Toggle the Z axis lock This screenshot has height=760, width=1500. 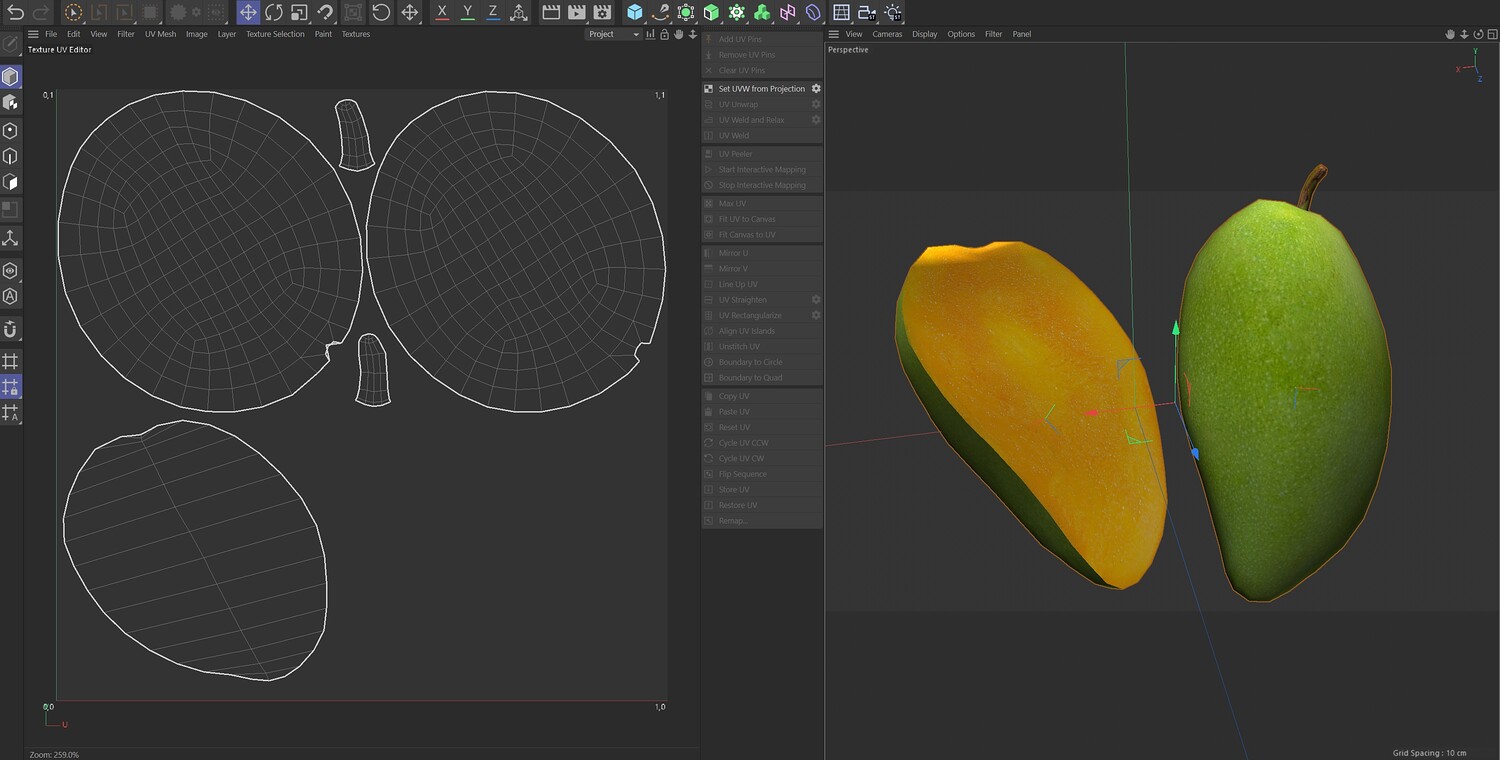point(492,13)
